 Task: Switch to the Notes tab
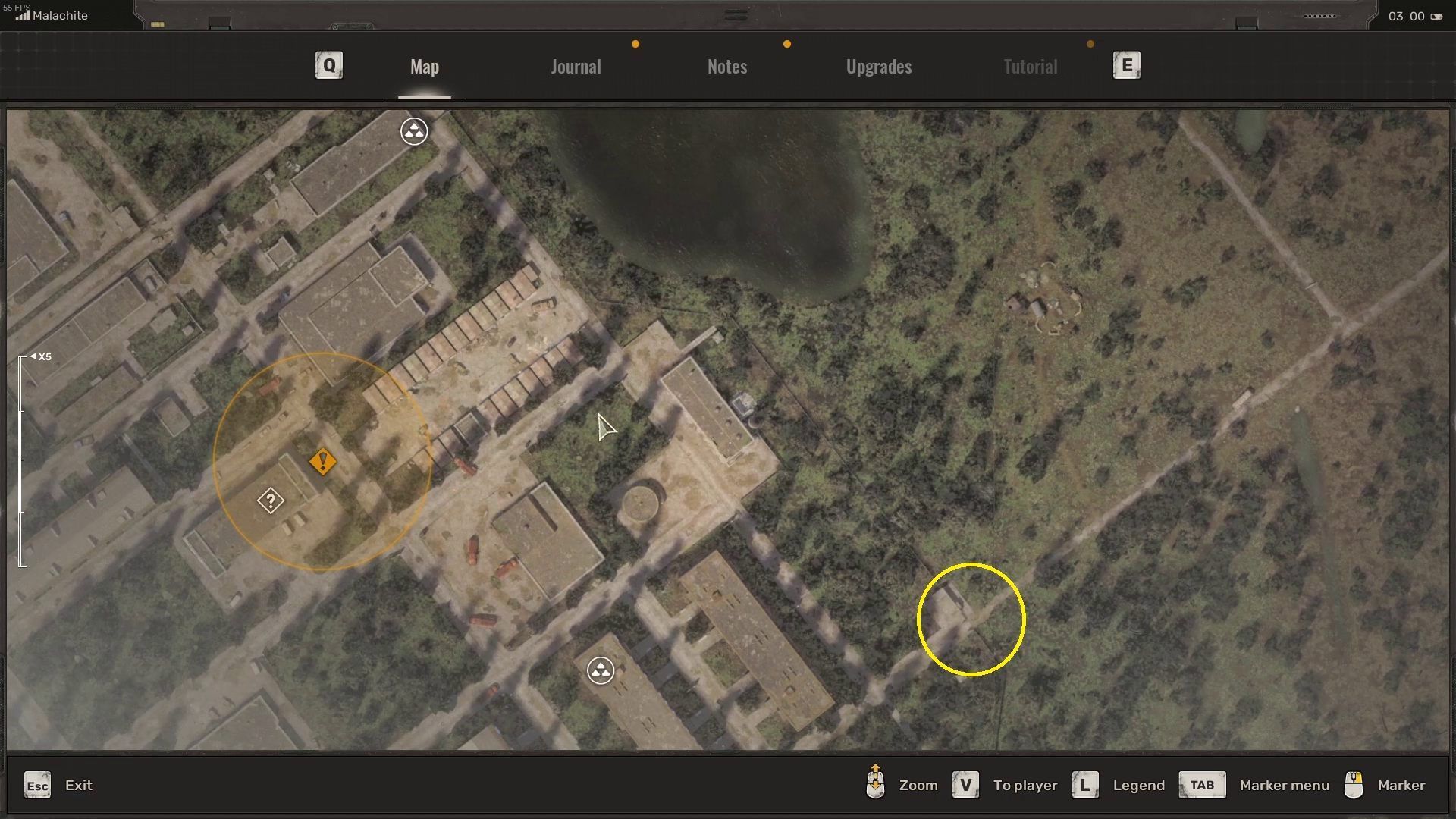(x=726, y=67)
